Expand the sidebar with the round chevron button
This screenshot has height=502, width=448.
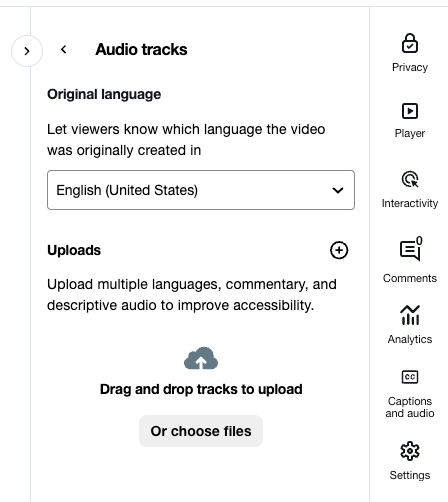27,51
